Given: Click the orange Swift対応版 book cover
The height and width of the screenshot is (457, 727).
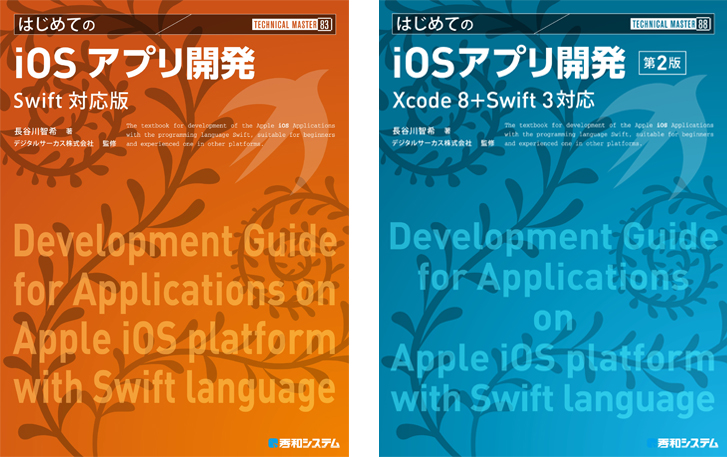Looking at the screenshot, I should pos(174,228).
